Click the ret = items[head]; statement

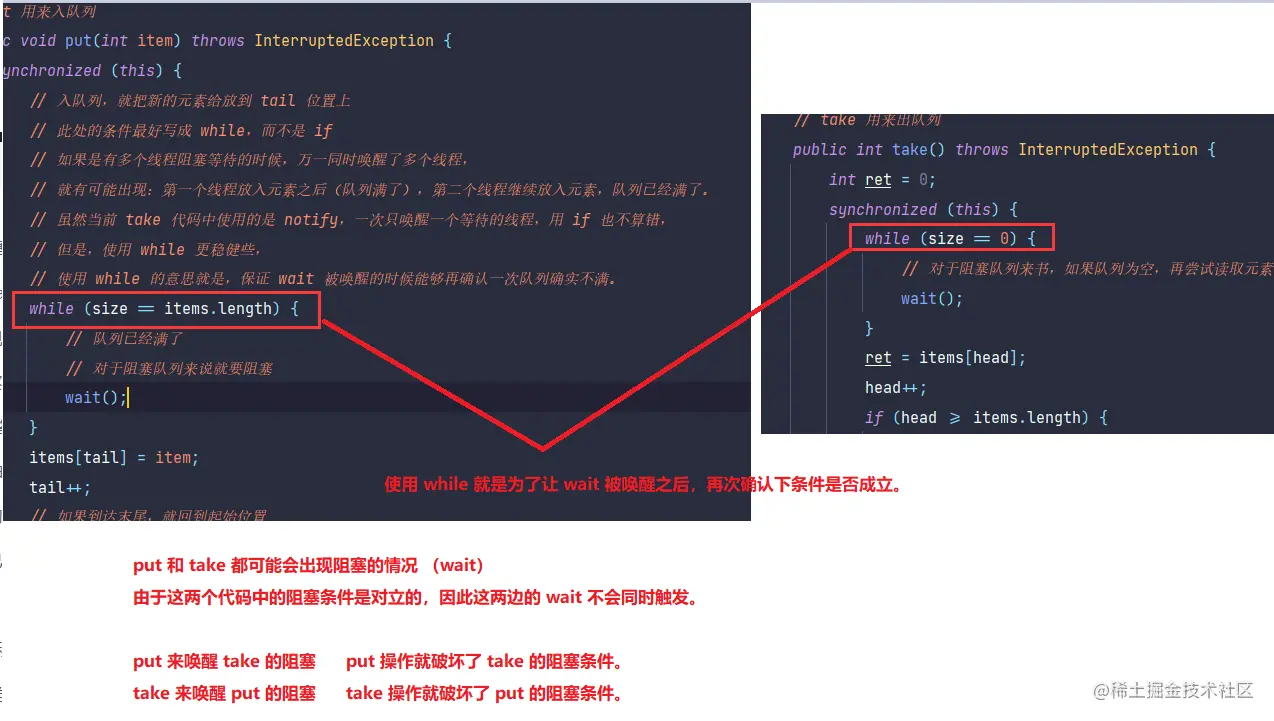(x=945, y=358)
